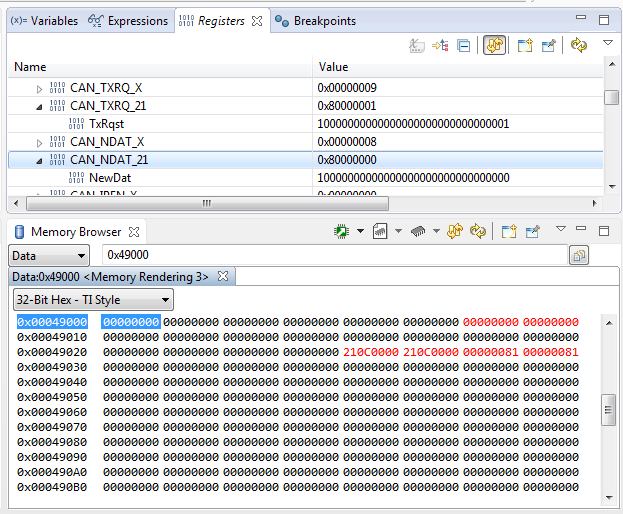Viewport: 623px width, 514px height.
Task: Open the Breakpoints tab
Action: point(315,21)
